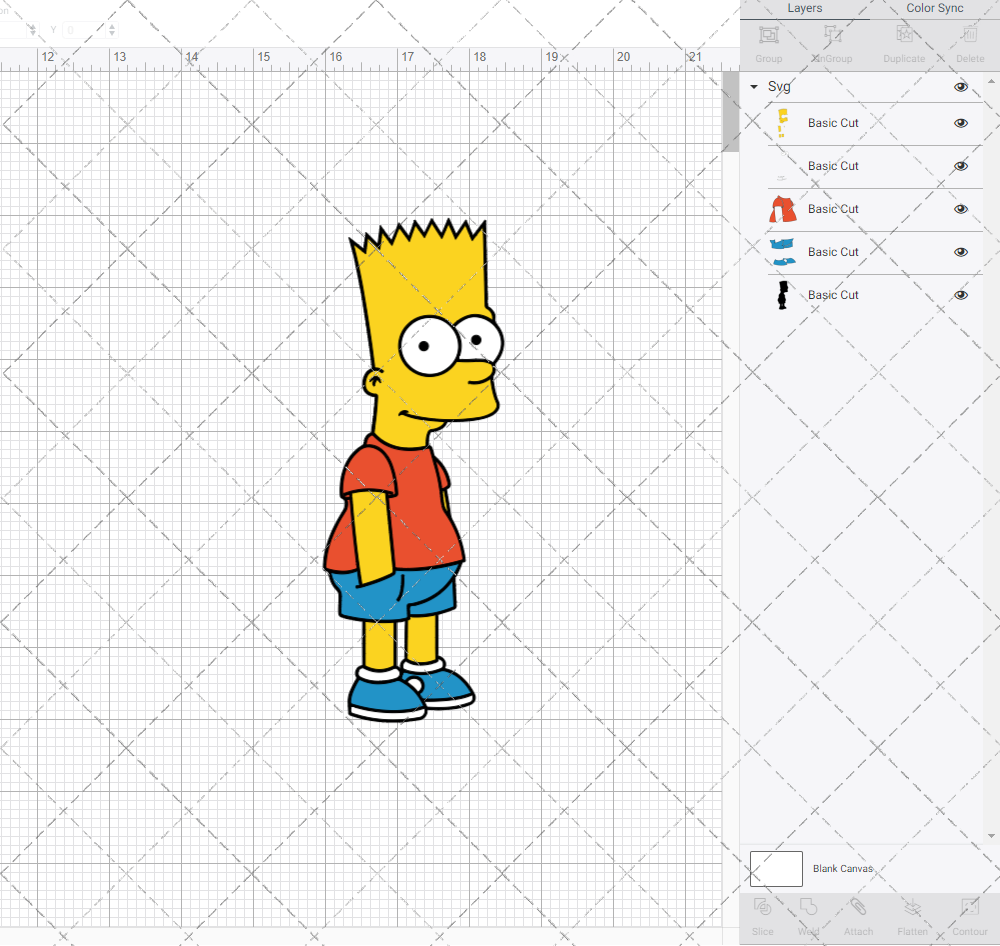Hide the blue Basic Cut layer
The image size is (1000, 946).
pos(960,252)
